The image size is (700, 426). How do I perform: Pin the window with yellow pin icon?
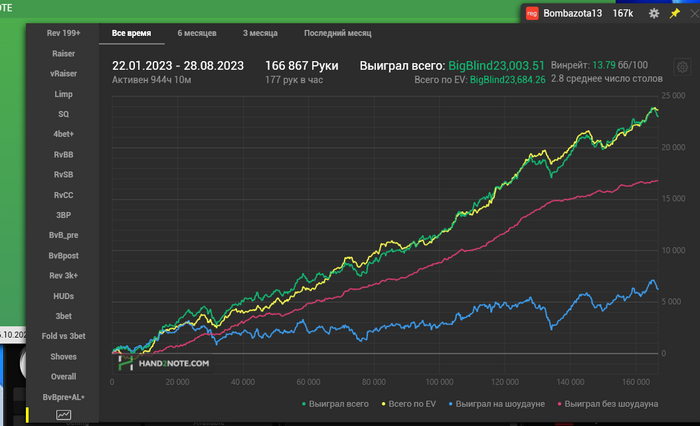(675, 13)
